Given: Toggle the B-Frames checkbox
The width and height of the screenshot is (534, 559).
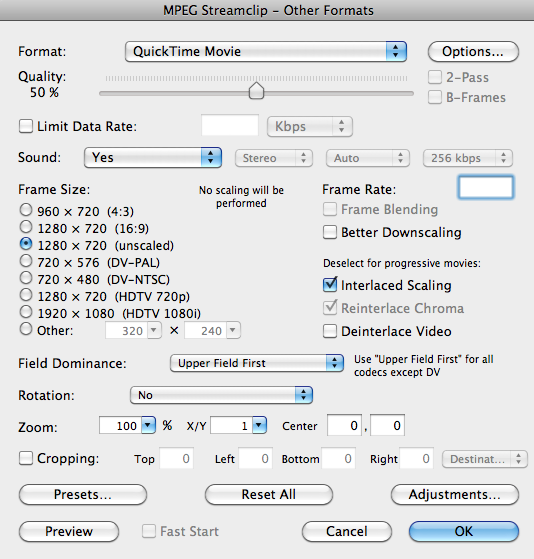Looking at the screenshot, I should (435, 97).
